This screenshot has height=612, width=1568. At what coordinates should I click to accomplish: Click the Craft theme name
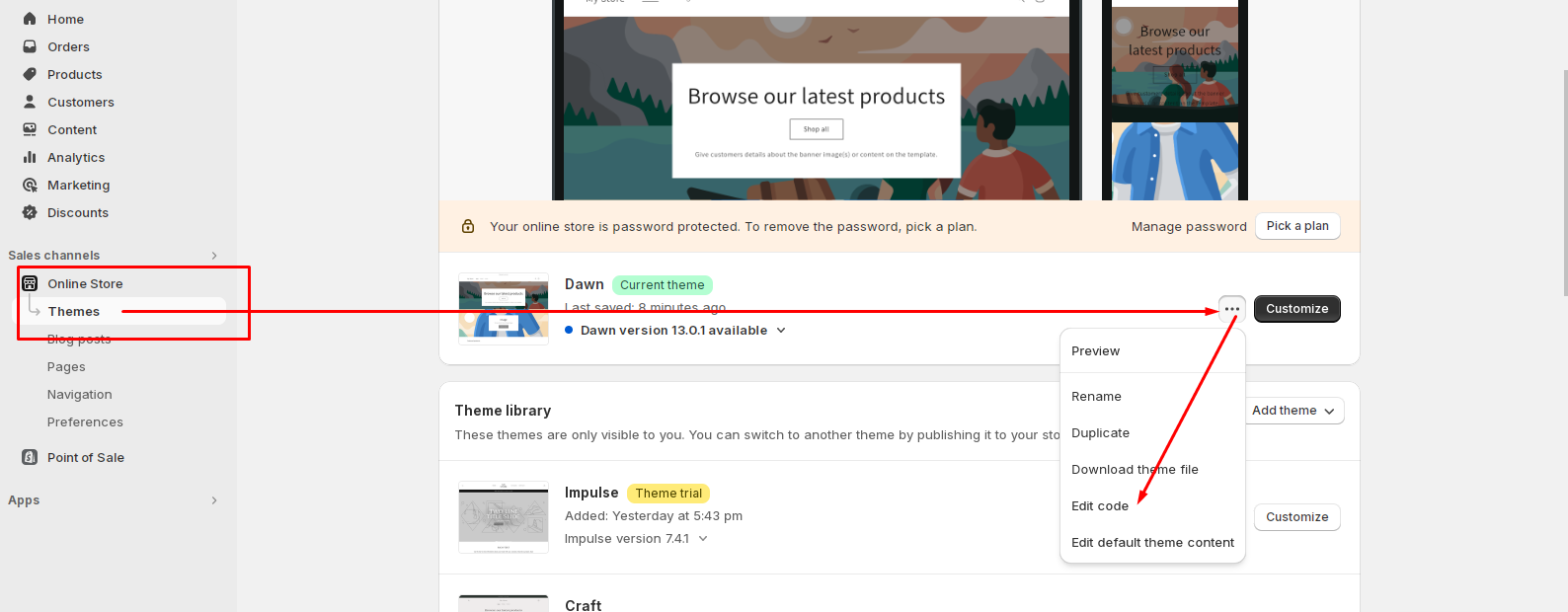583,605
